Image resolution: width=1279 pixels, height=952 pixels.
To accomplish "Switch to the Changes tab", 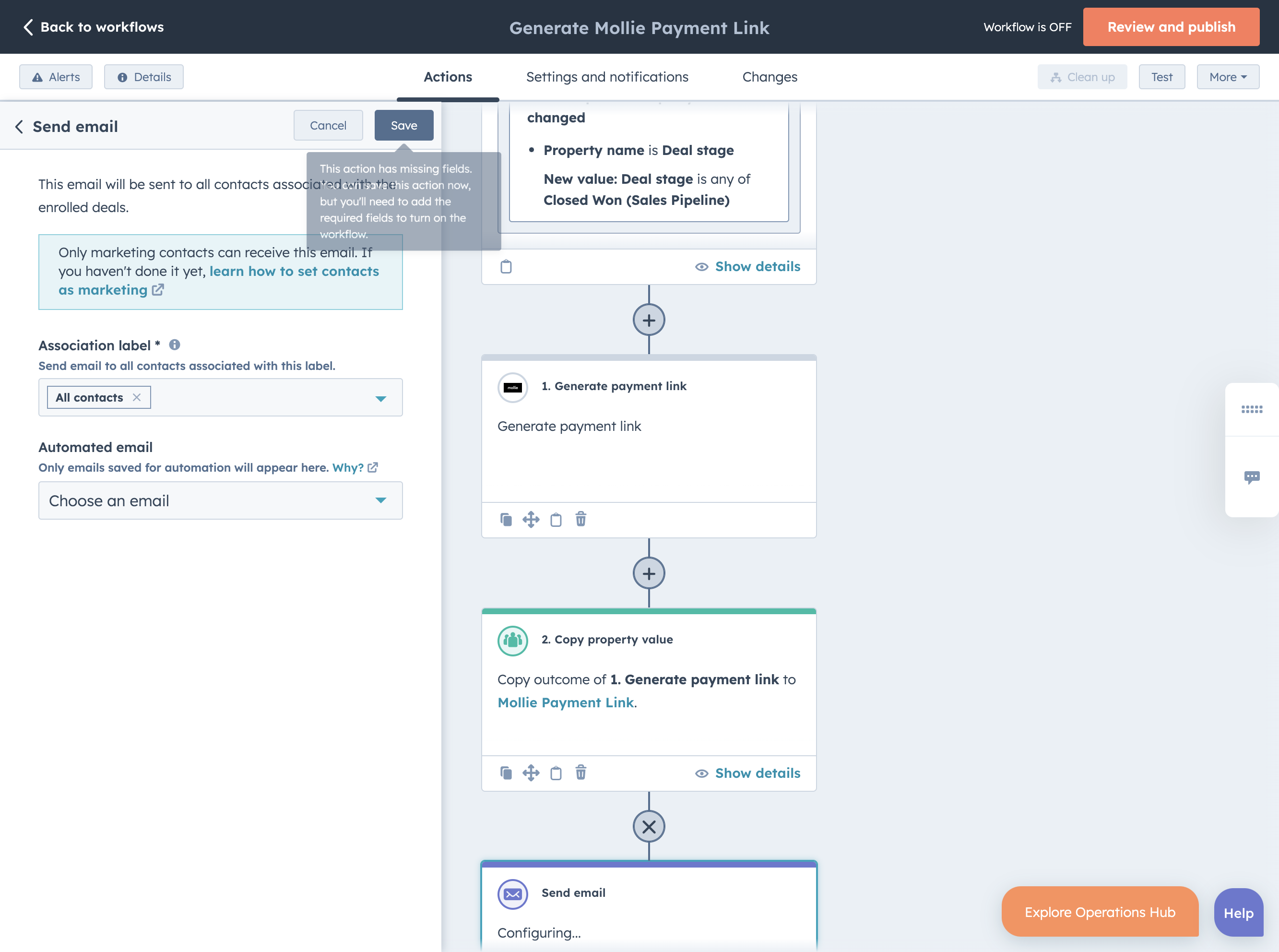I will tap(770, 77).
